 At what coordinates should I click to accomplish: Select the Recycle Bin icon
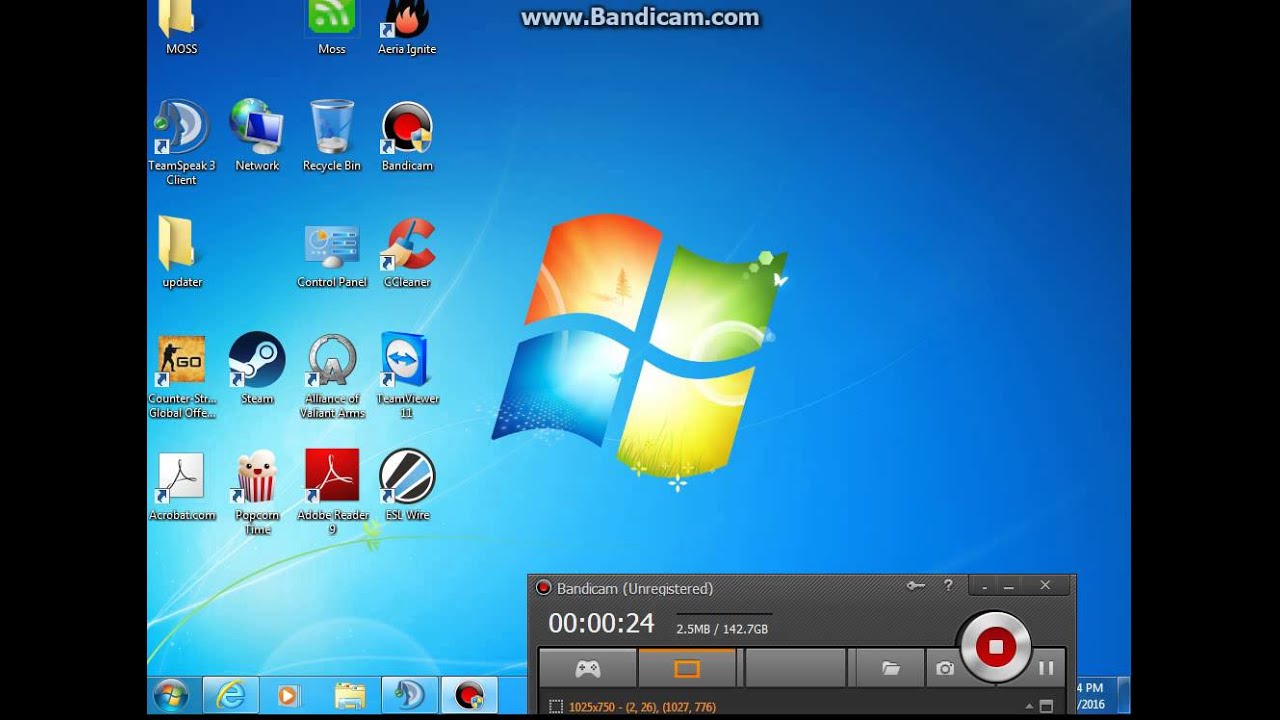[332, 135]
